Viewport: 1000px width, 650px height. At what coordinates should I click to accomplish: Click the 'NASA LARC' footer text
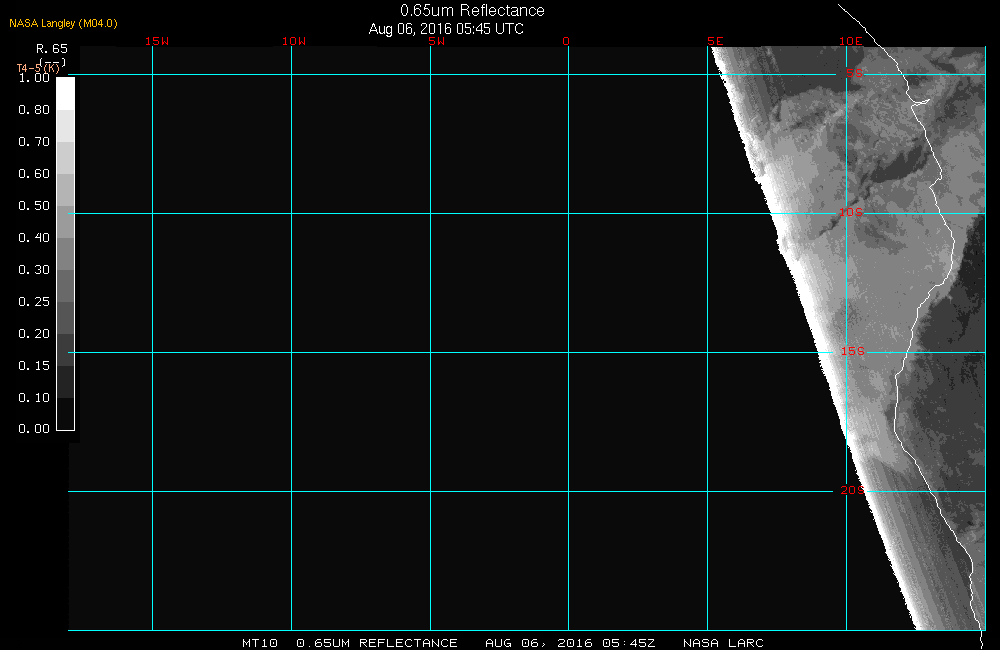tap(723, 643)
